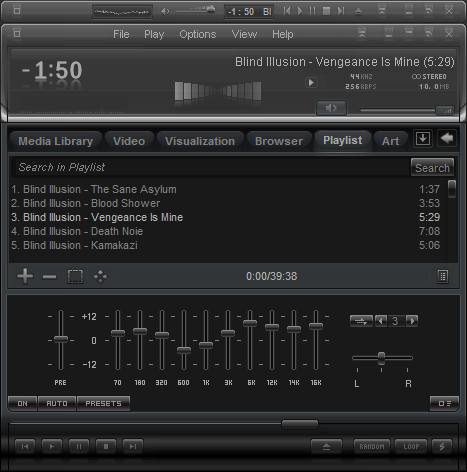Open the Help menu

coord(283,34)
